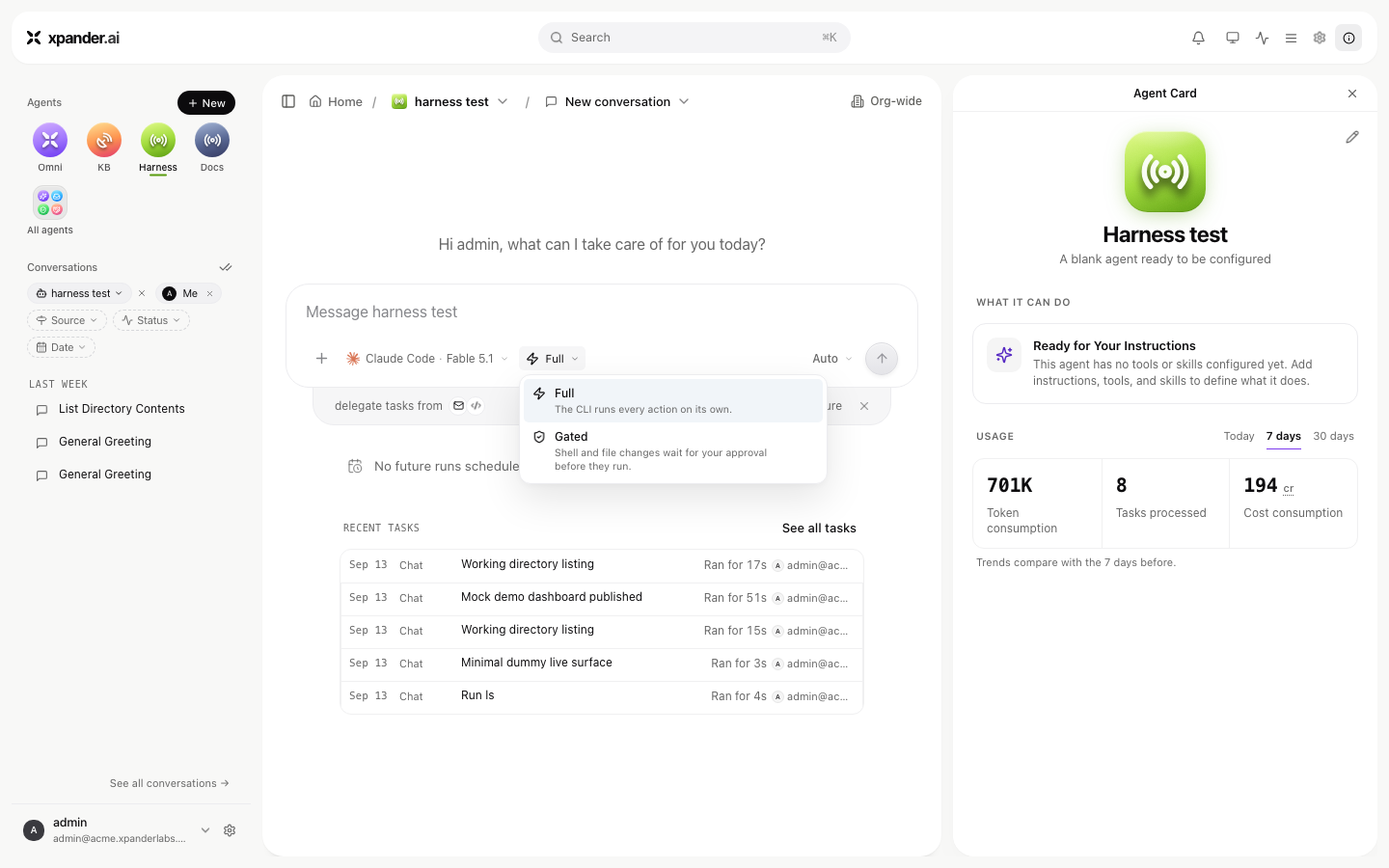Open the notifications bell

[1198, 38]
